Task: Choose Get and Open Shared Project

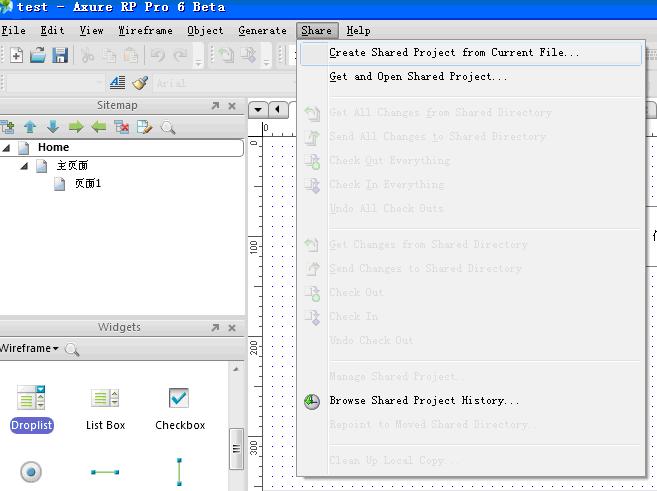Action: pyautogui.click(x=471, y=77)
